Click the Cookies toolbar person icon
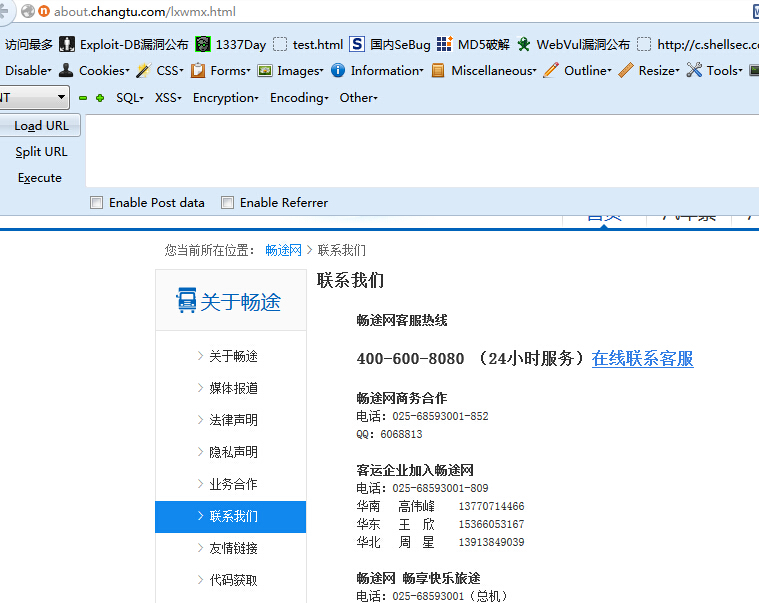 (66, 70)
